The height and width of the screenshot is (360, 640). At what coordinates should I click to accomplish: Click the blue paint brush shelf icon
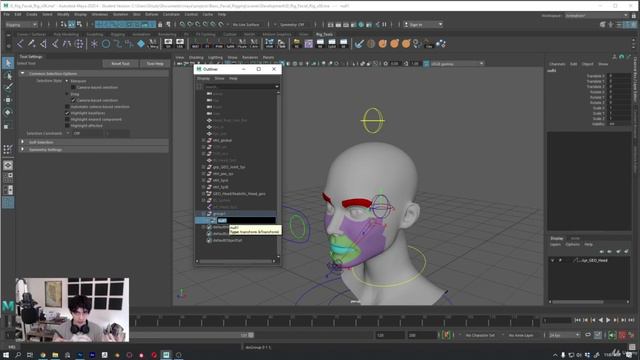point(359,44)
